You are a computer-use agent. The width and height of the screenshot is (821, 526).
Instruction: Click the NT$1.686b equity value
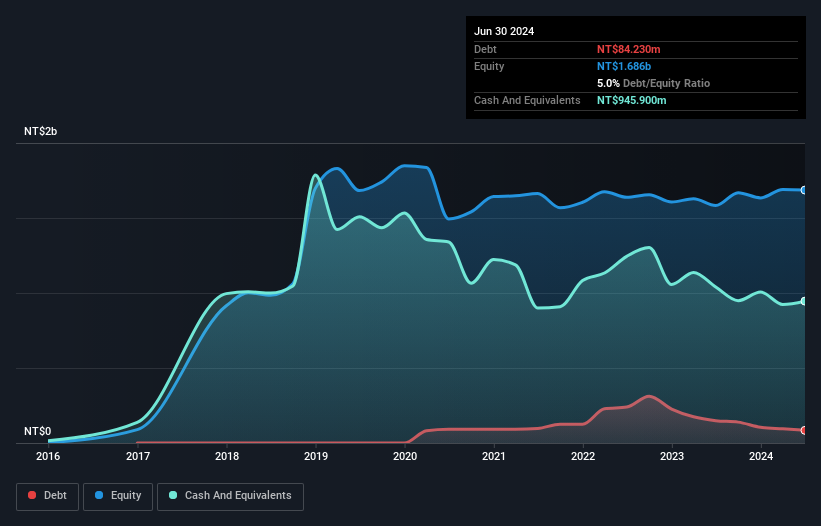tap(624, 66)
